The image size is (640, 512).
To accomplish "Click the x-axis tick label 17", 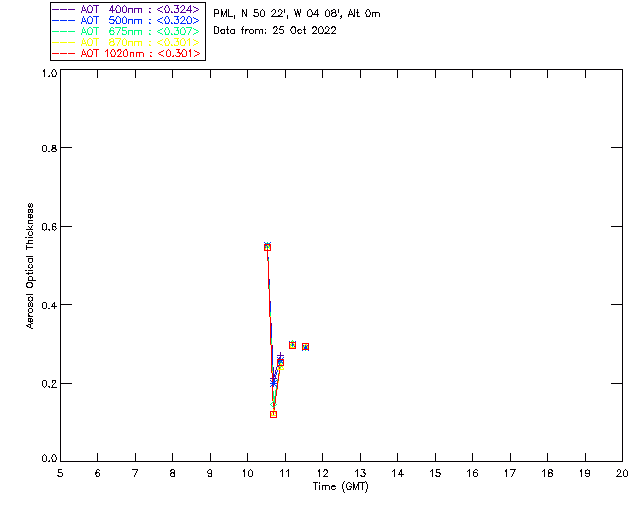I will click(x=510, y=473).
